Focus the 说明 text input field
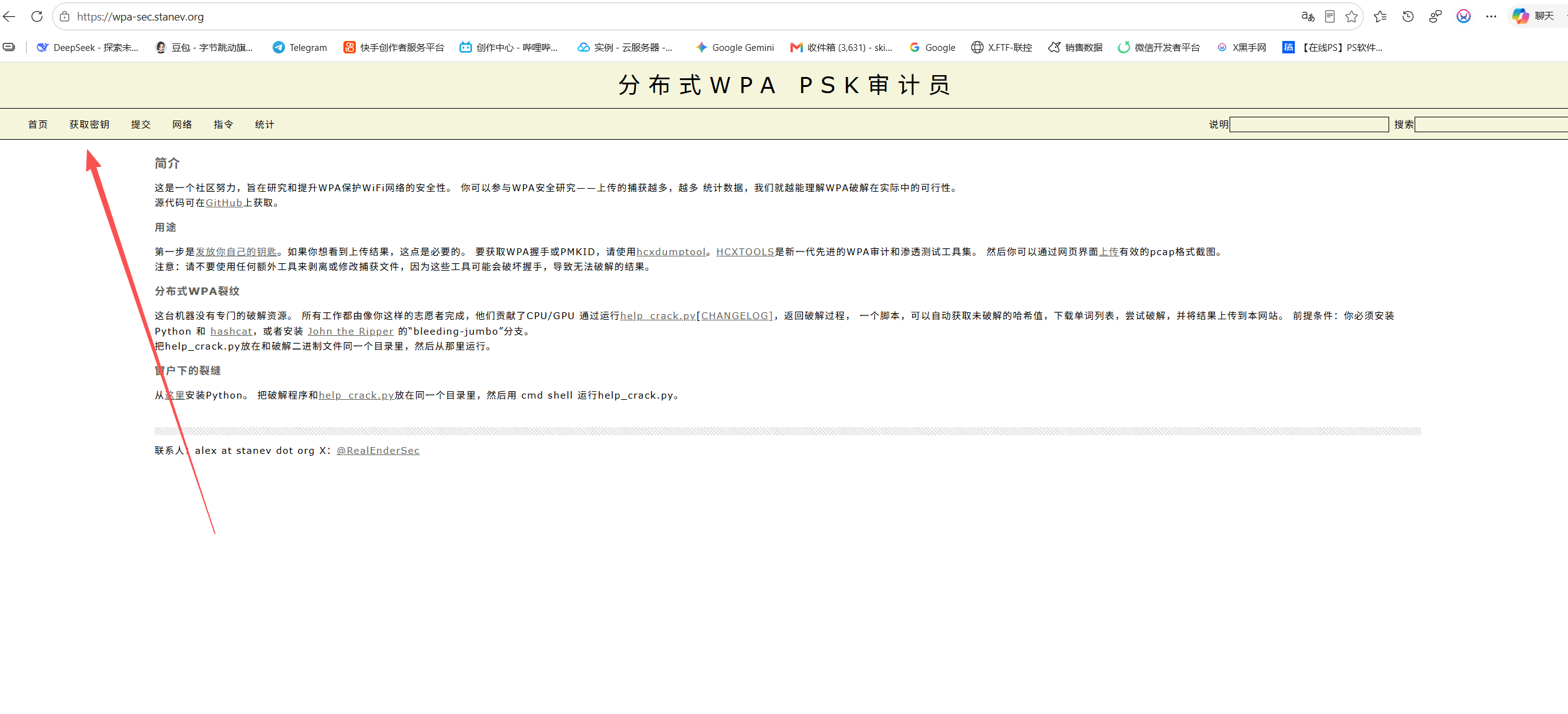This screenshot has height=714, width=1568. pyautogui.click(x=1309, y=125)
